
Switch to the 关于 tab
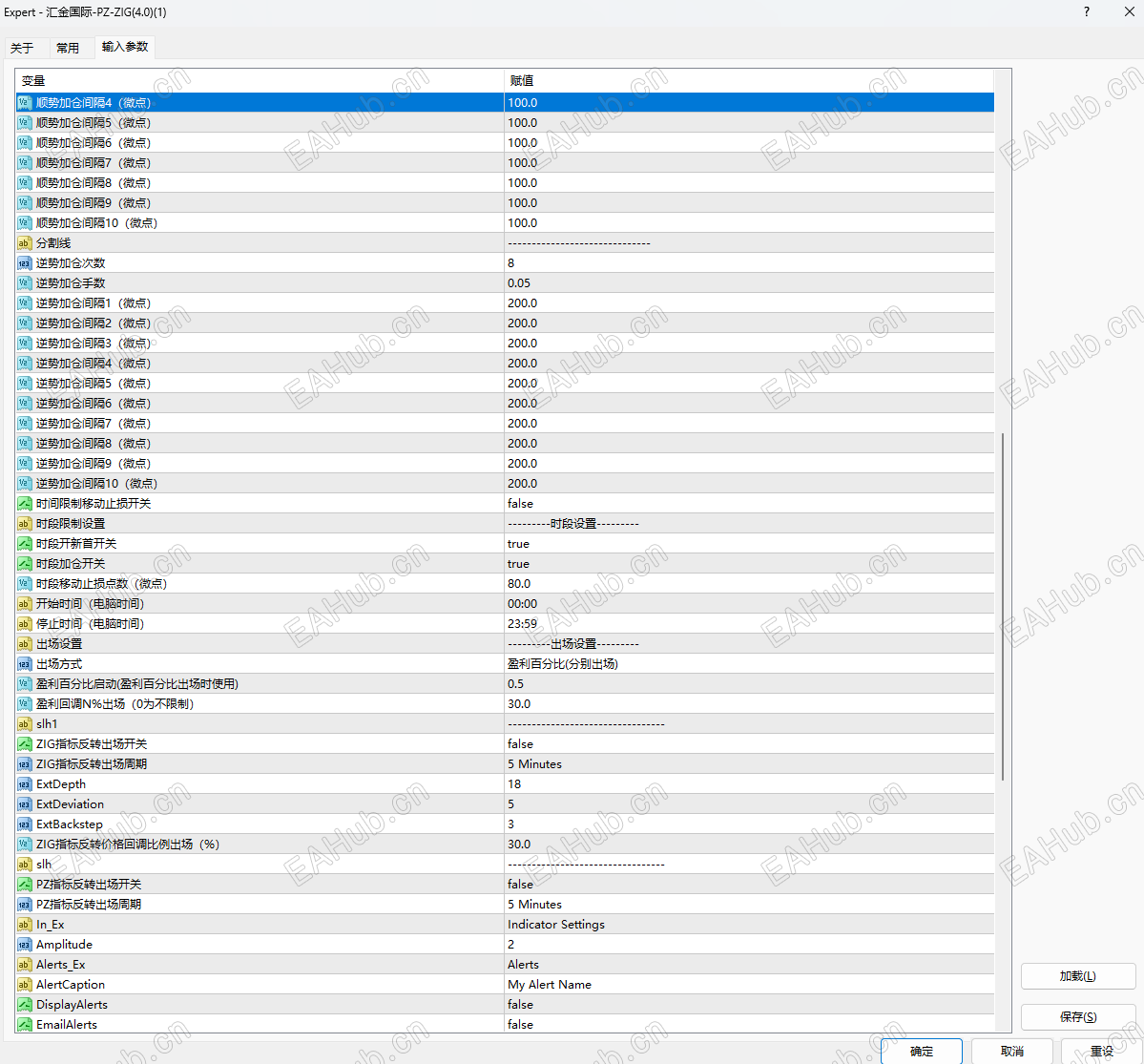[22, 48]
